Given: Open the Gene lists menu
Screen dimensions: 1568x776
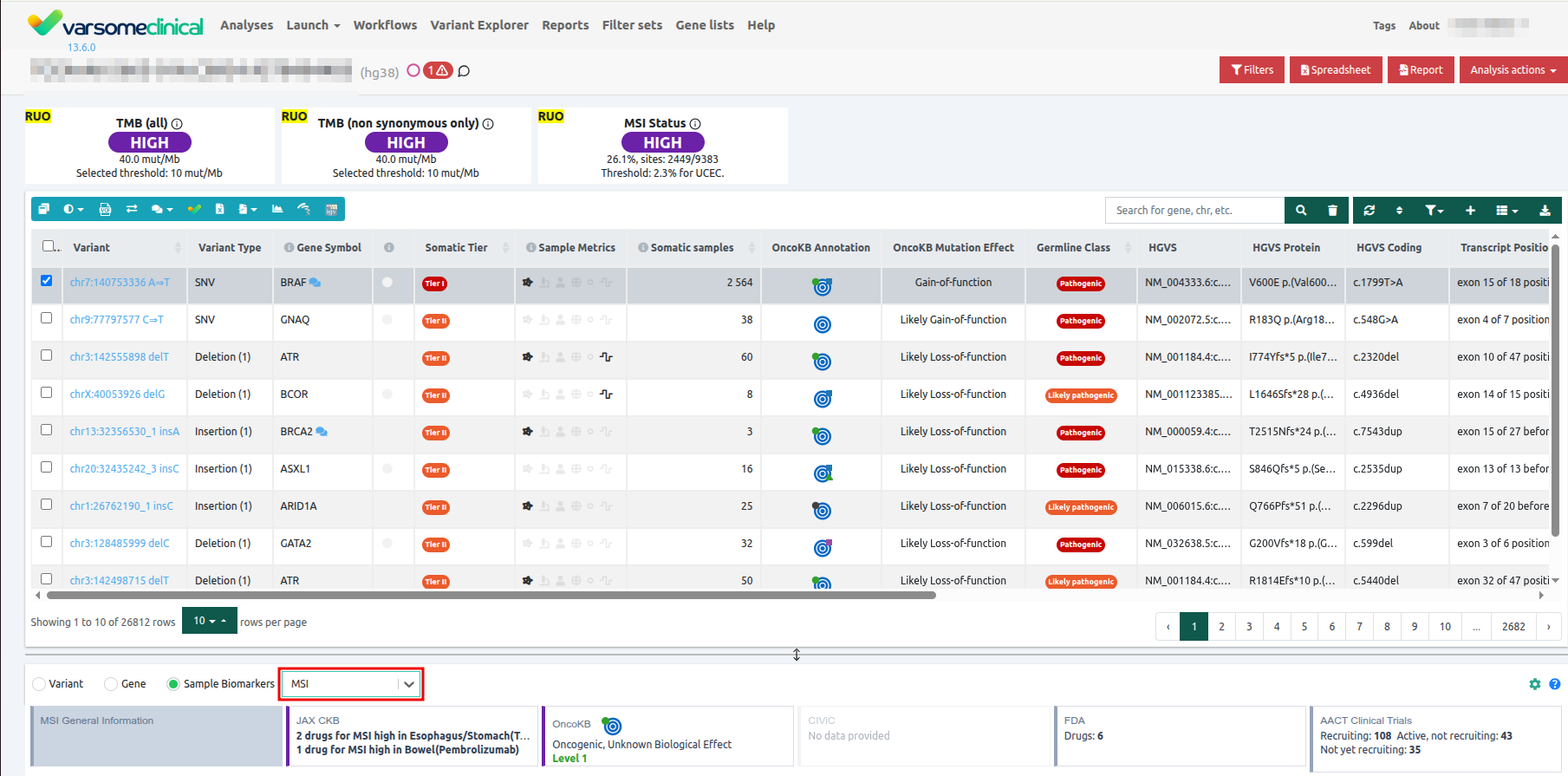Looking at the screenshot, I should click(704, 25).
